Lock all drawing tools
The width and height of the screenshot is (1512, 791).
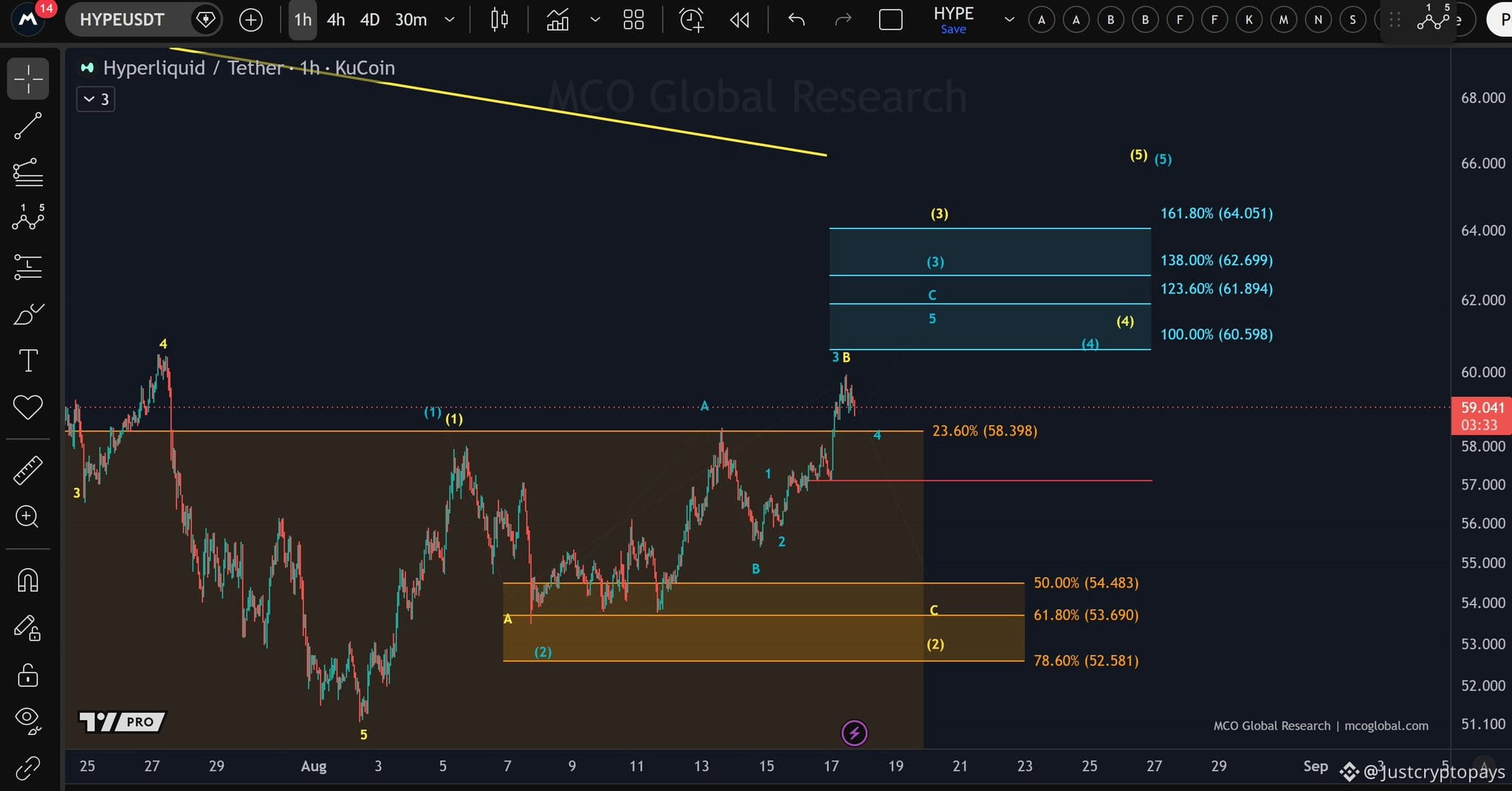(28, 675)
